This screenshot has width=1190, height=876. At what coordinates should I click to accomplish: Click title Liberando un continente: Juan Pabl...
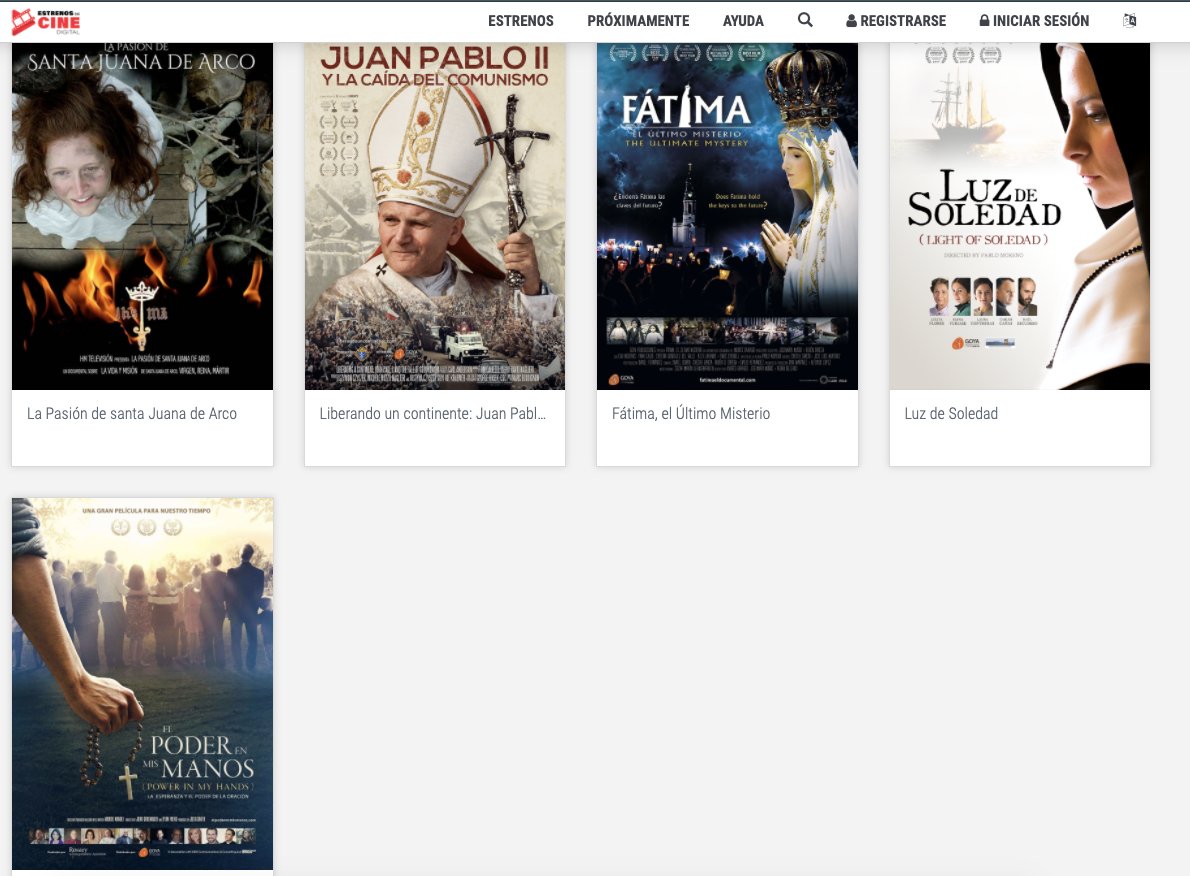point(433,414)
